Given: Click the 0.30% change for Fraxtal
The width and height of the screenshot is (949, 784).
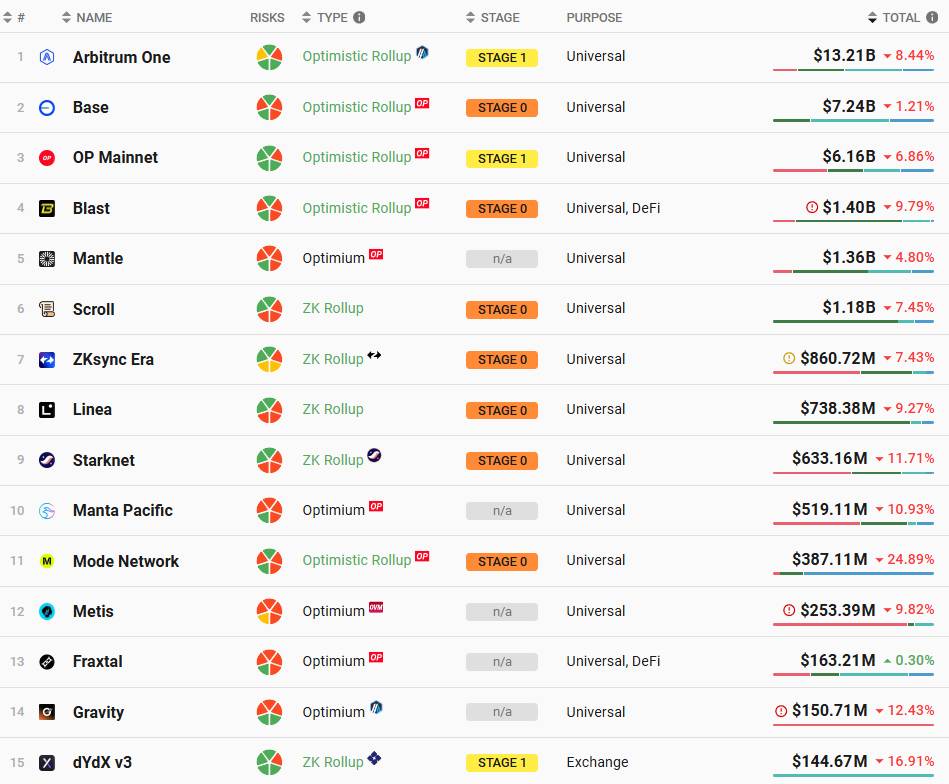Looking at the screenshot, I should pyautogui.click(x=915, y=660).
